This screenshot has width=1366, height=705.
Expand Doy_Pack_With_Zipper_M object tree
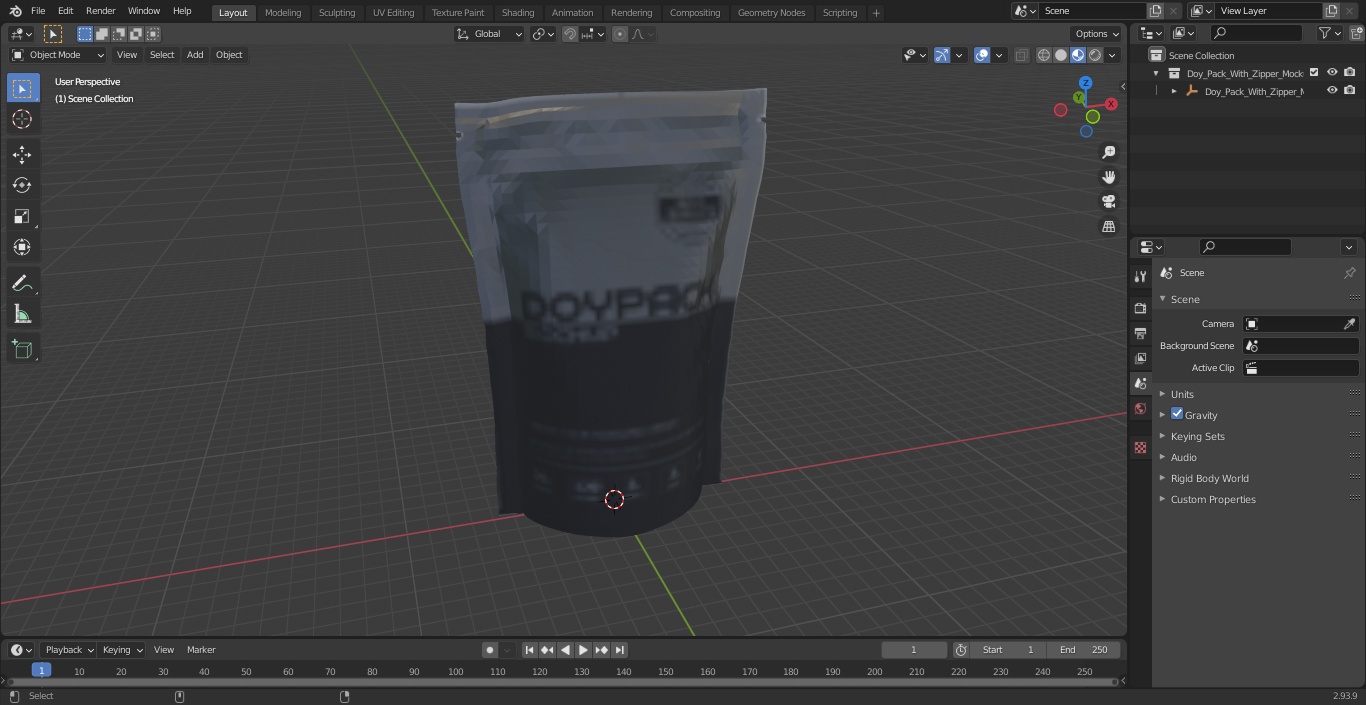(x=1174, y=91)
